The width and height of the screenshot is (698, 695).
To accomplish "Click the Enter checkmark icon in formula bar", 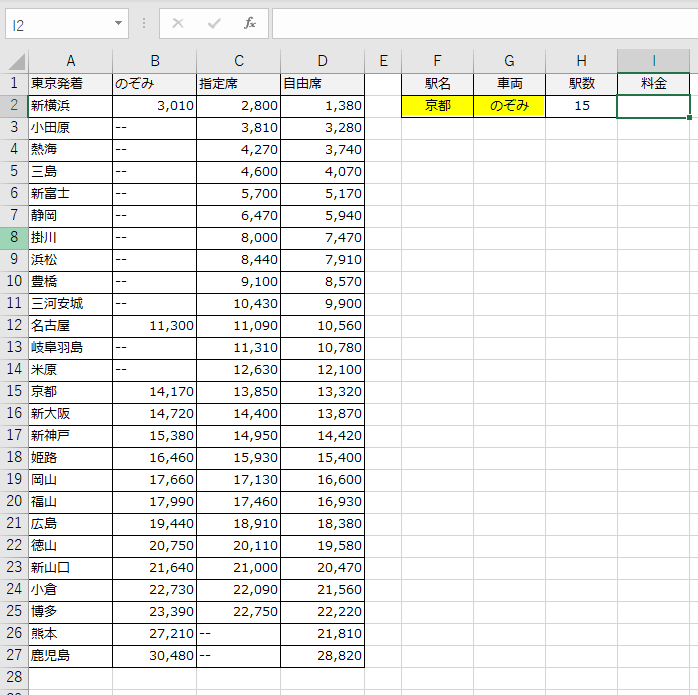I will 213,23.
